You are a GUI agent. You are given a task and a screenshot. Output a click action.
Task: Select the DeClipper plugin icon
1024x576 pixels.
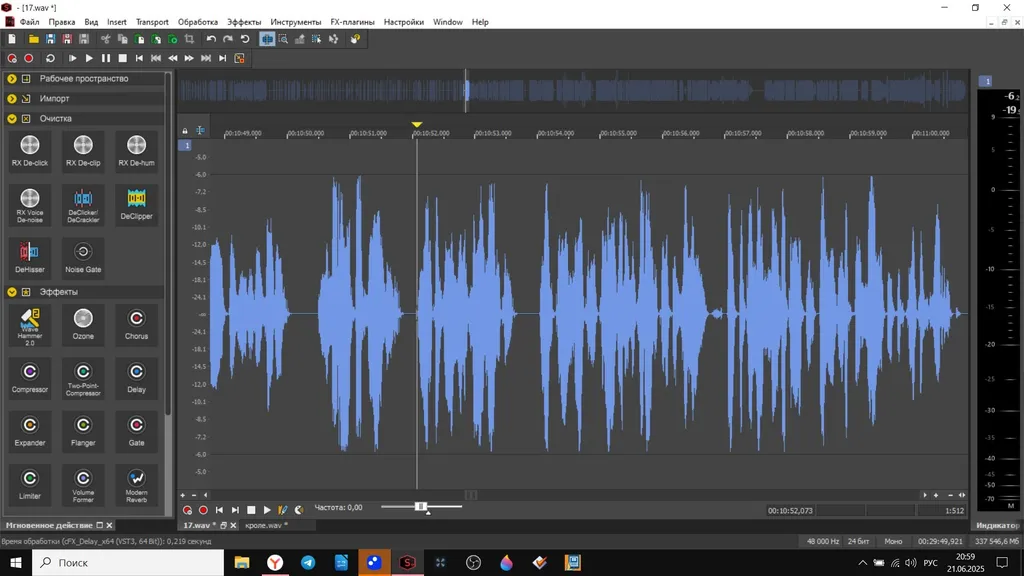[136, 204]
